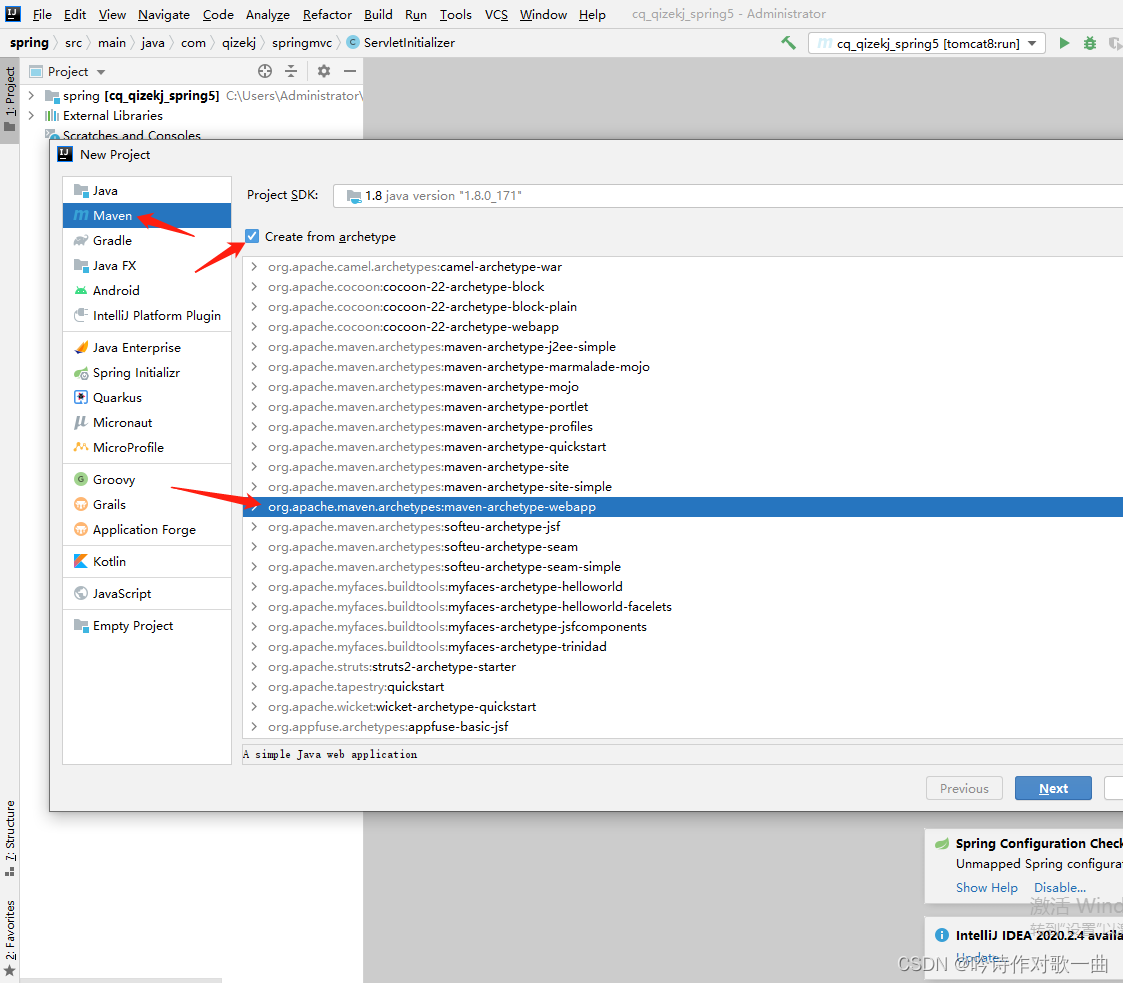
Task: Expand struts2-archetype-starter node
Action: click(254, 667)
